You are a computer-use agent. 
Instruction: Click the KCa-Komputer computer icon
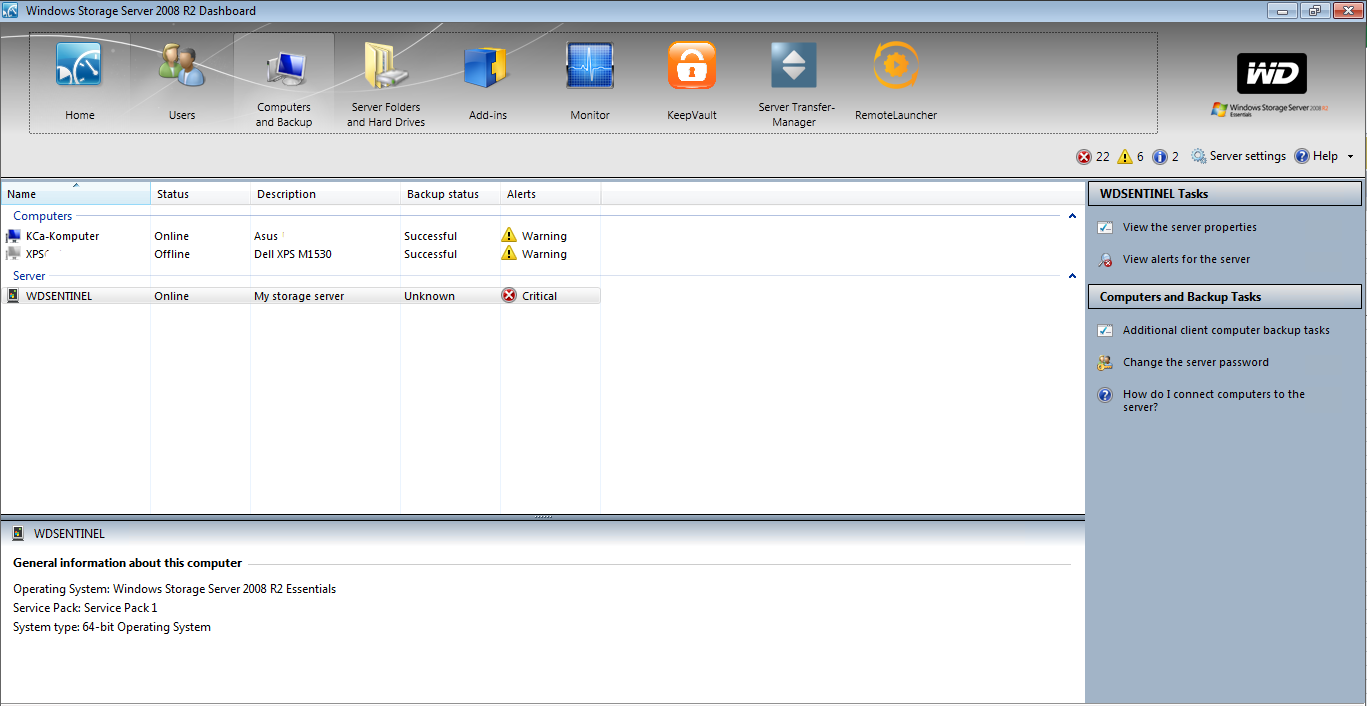13,236
